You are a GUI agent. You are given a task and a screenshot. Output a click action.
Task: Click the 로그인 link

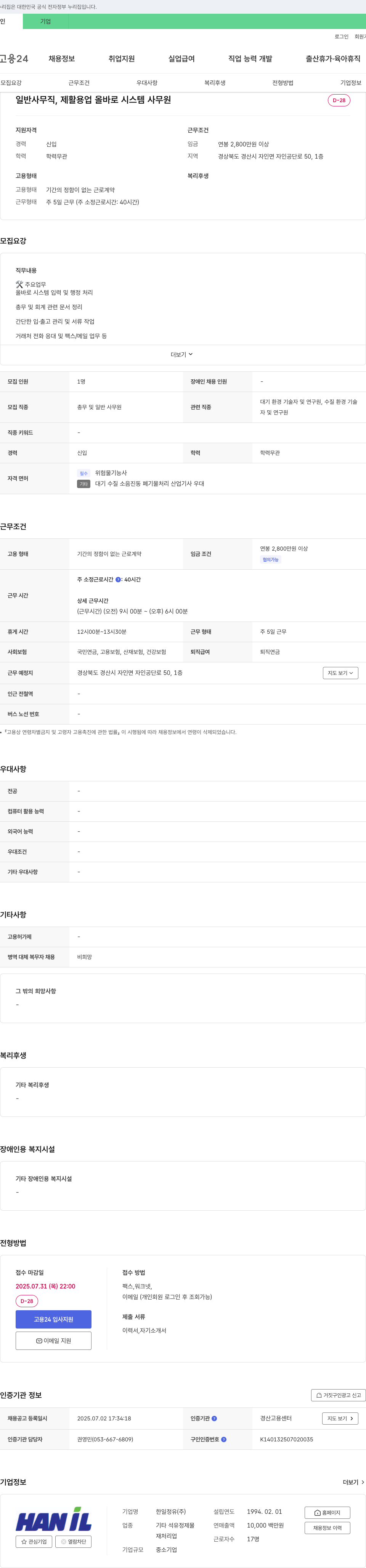click(x=342, y=37)
